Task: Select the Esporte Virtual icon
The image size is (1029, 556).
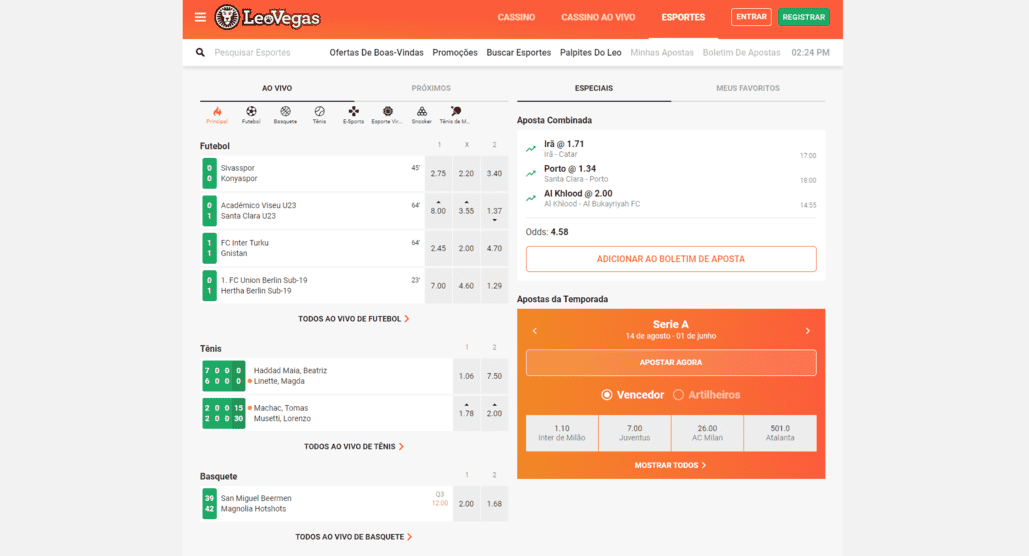Action: pyautogui.click(x=388, y=115)
